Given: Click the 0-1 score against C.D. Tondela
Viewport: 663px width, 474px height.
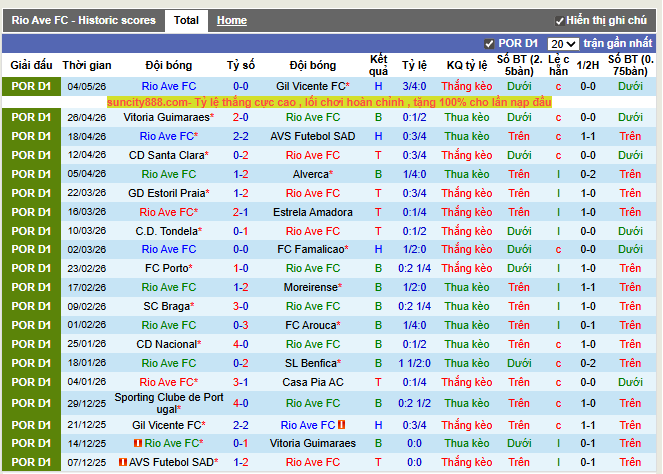Looking at the screenshot, I should tap(241, 231).
